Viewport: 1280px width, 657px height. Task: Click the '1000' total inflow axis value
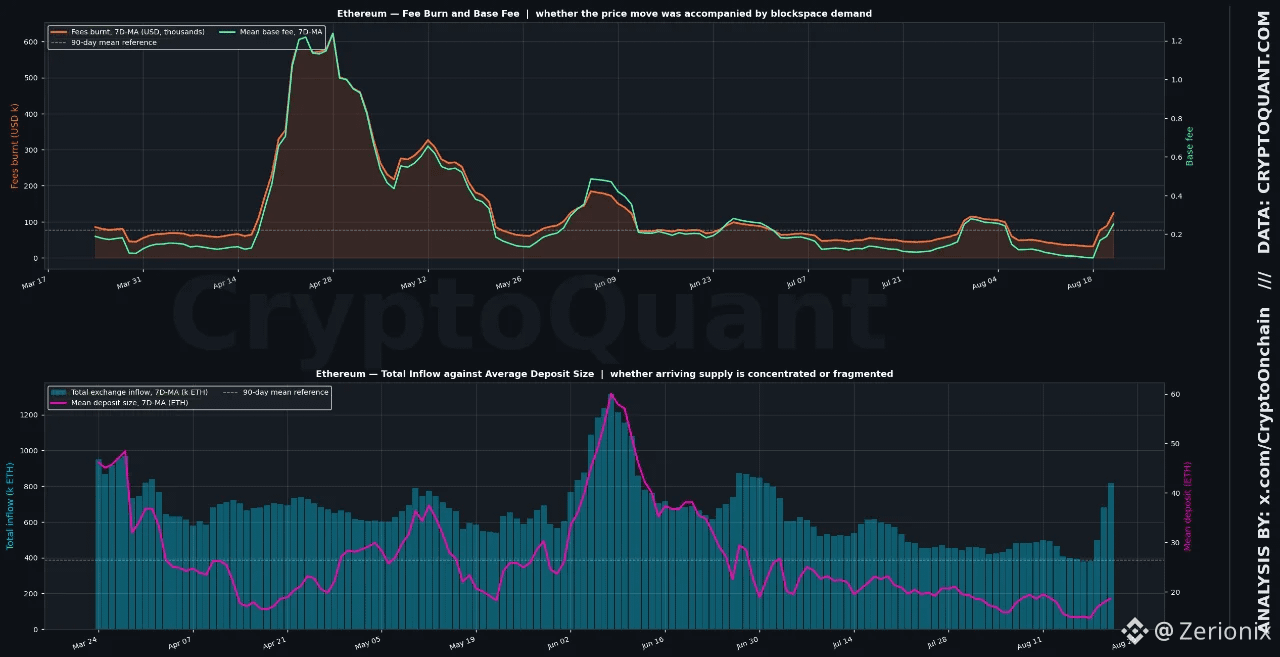[29, 451]
